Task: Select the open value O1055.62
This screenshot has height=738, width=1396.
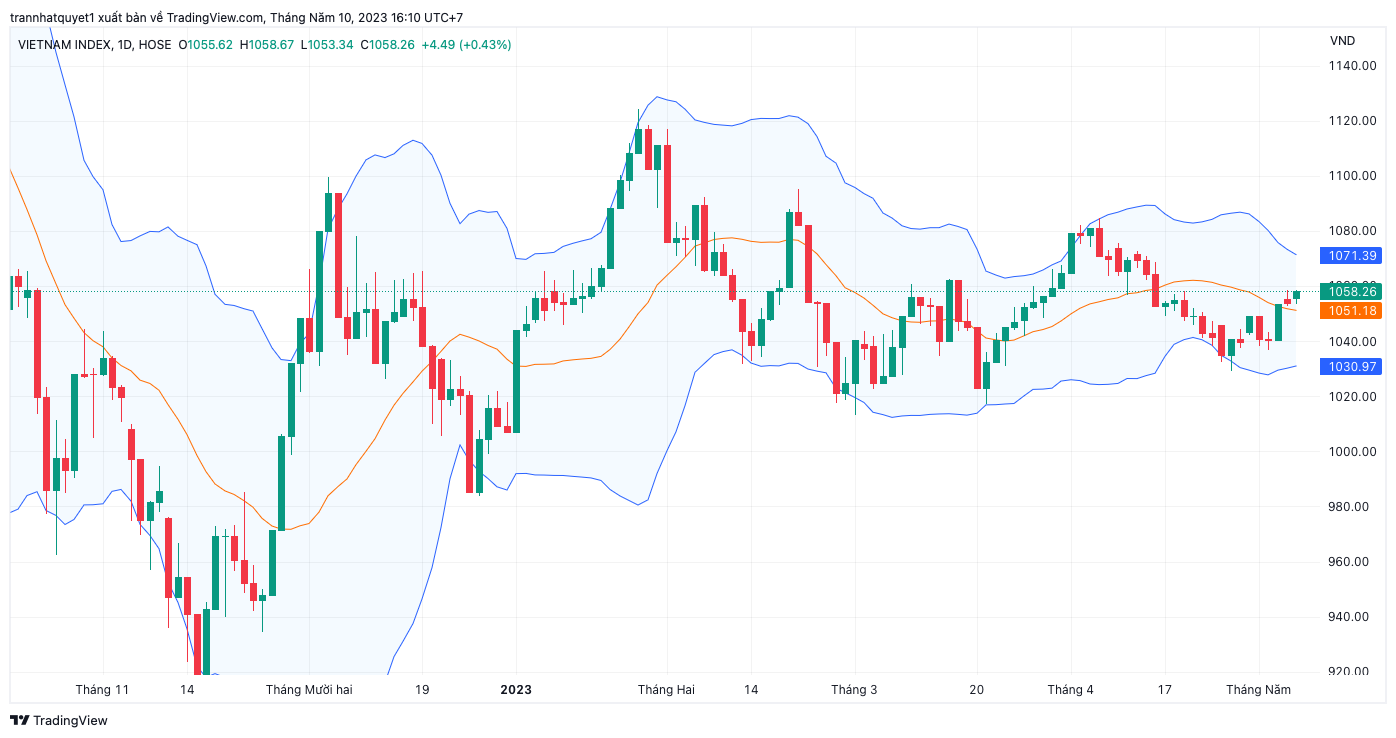Action: tap(205, 45)
